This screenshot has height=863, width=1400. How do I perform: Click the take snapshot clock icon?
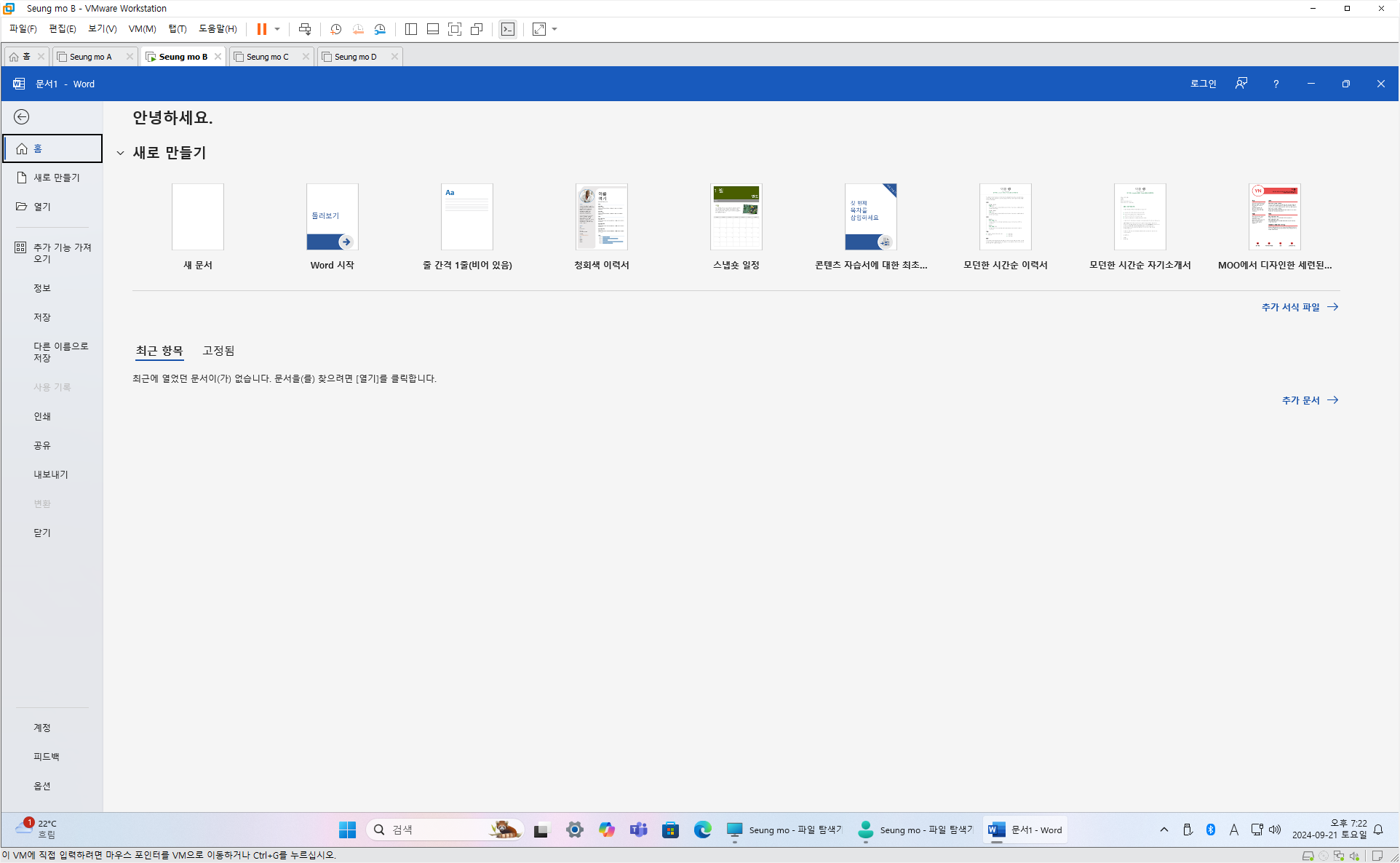point(335,29)
